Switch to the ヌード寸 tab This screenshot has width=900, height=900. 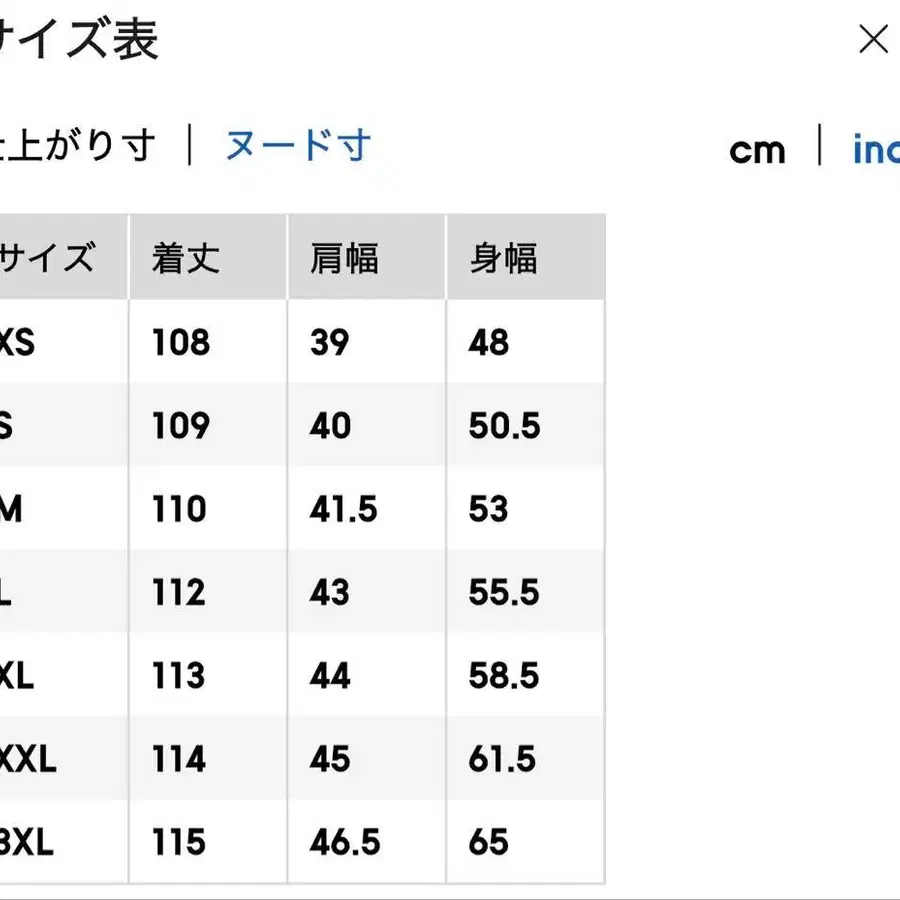pyautogui.click(x=298, y=146)
